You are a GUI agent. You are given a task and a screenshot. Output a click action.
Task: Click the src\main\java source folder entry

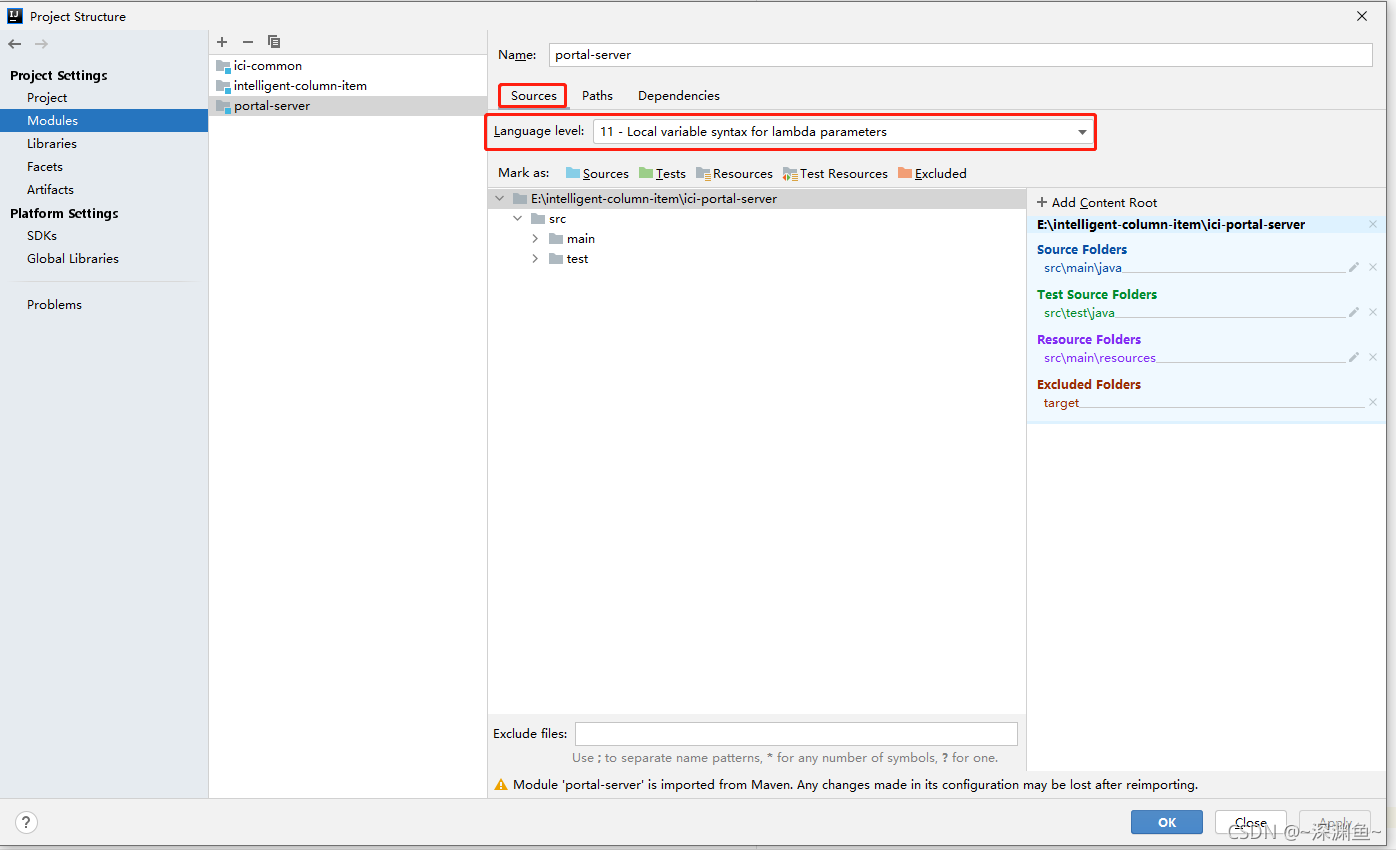click(x=1084, y=268)
